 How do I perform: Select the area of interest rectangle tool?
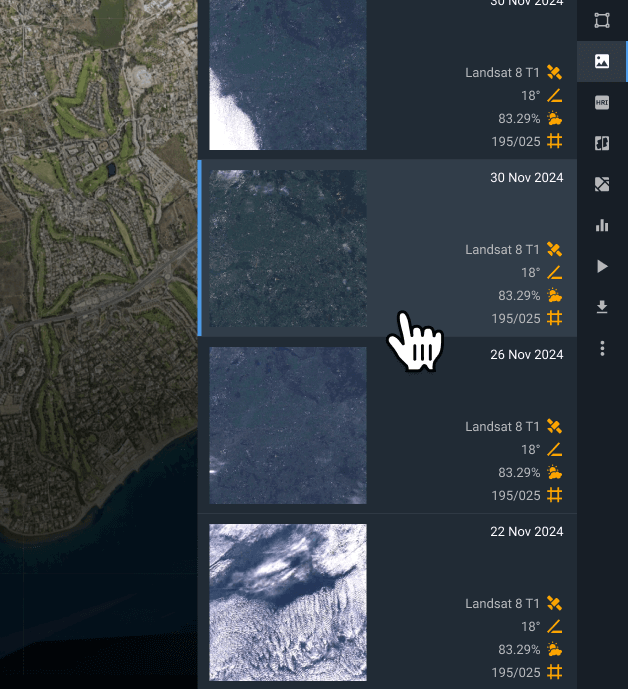pos(602,20)
